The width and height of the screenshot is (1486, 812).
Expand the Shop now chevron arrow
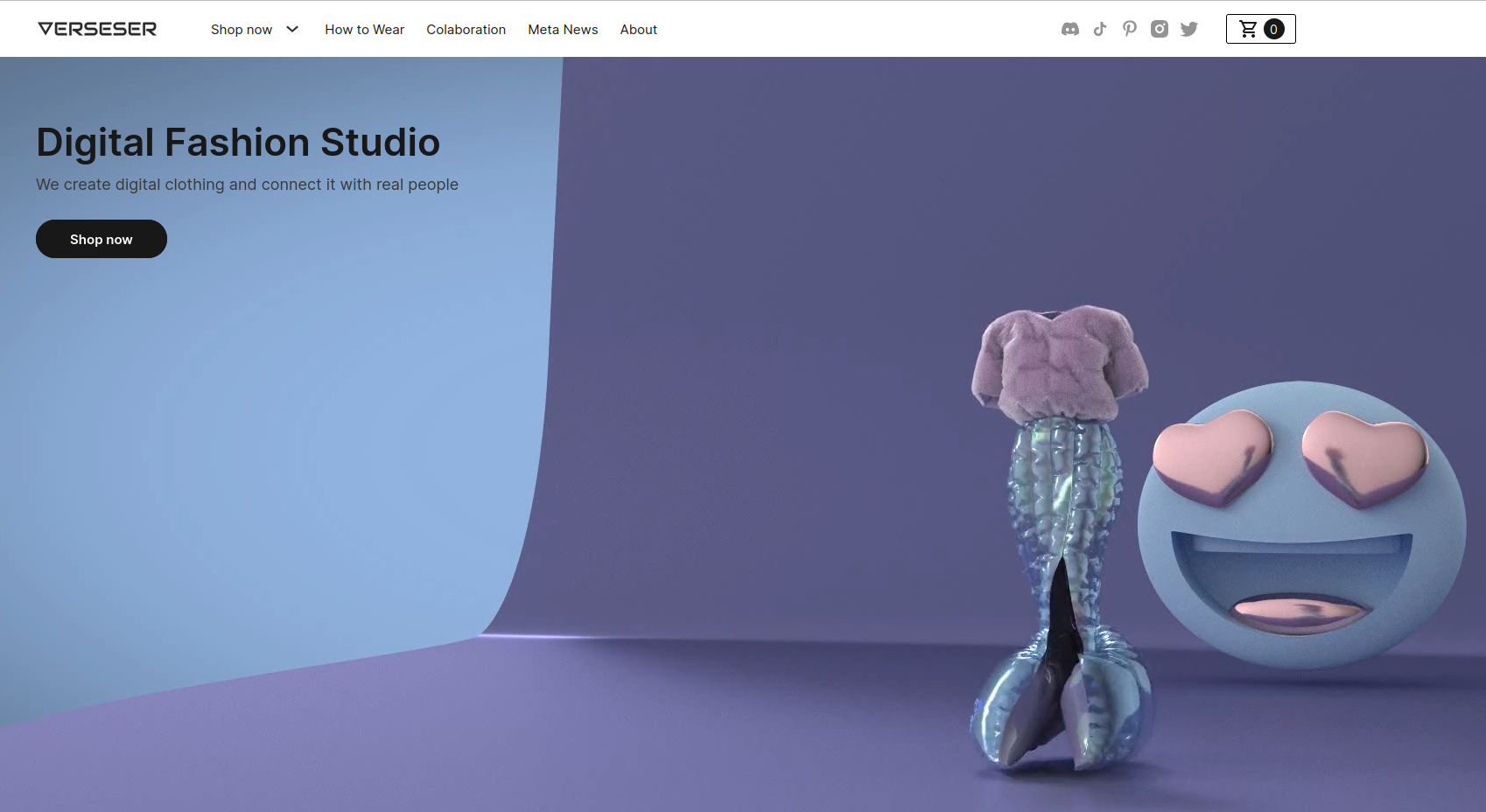[x=292, y=29]
